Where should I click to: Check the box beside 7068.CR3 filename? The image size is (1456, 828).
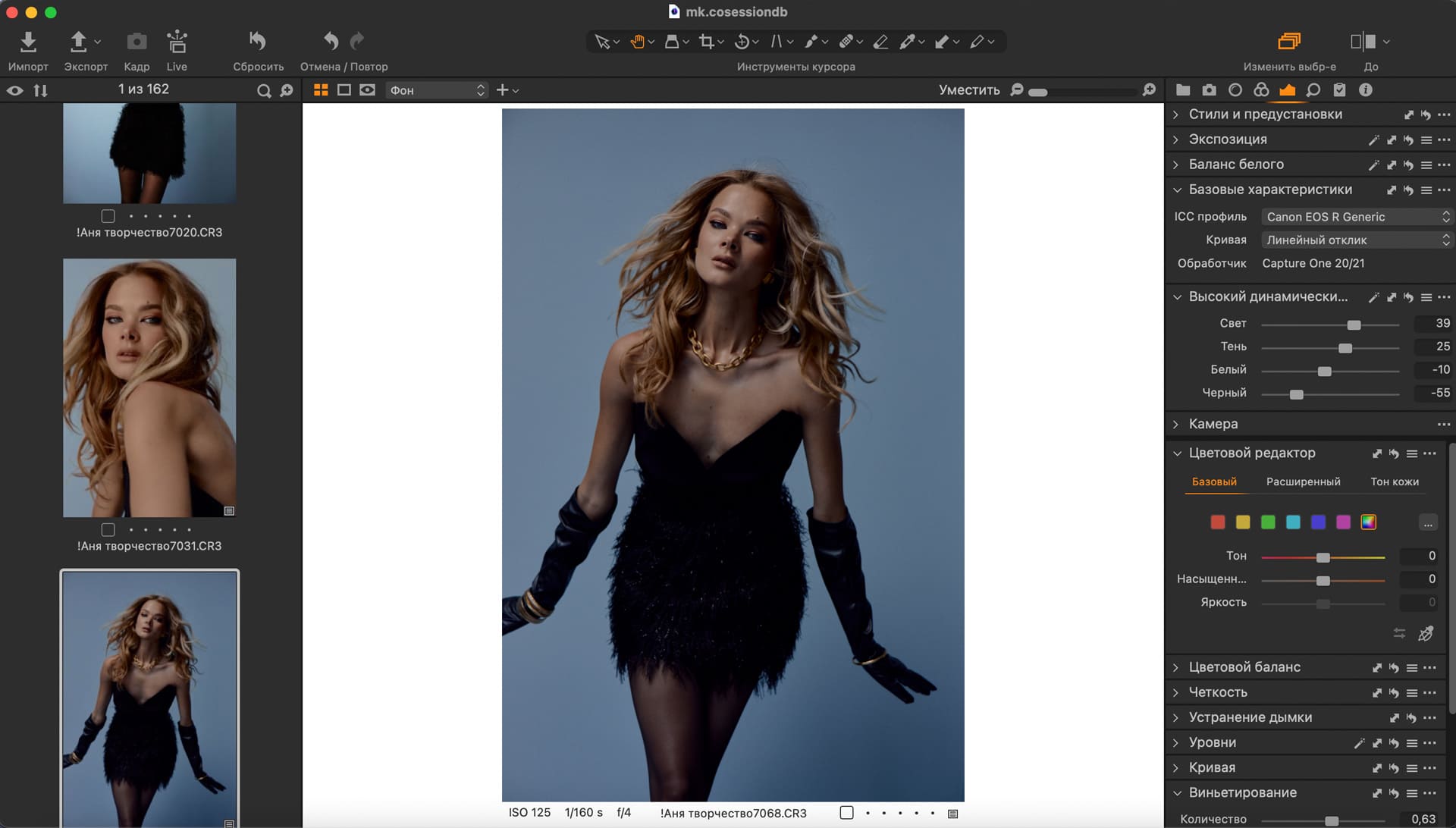point(847,813)
